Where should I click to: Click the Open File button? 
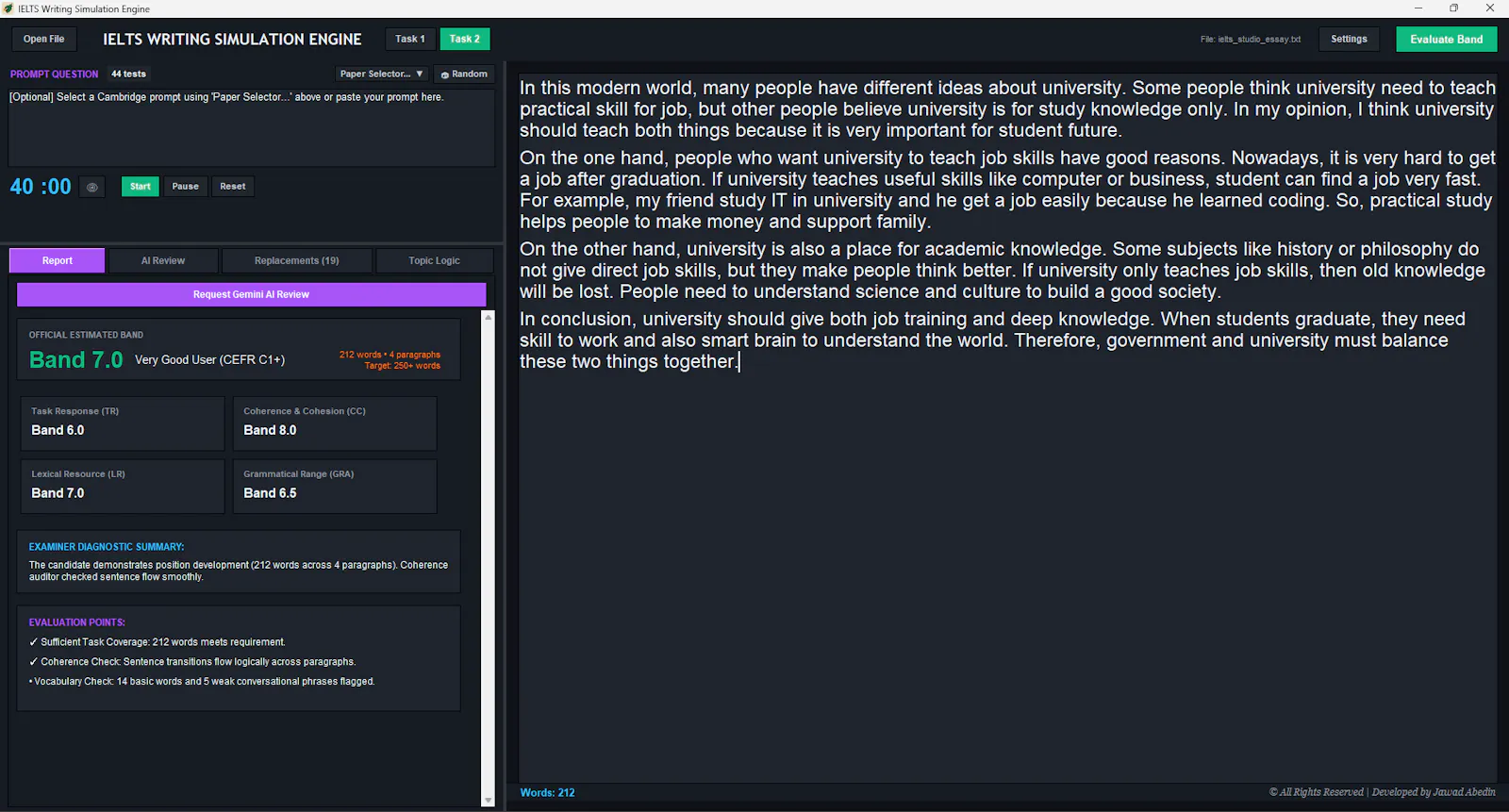click(x=44, y=39)
